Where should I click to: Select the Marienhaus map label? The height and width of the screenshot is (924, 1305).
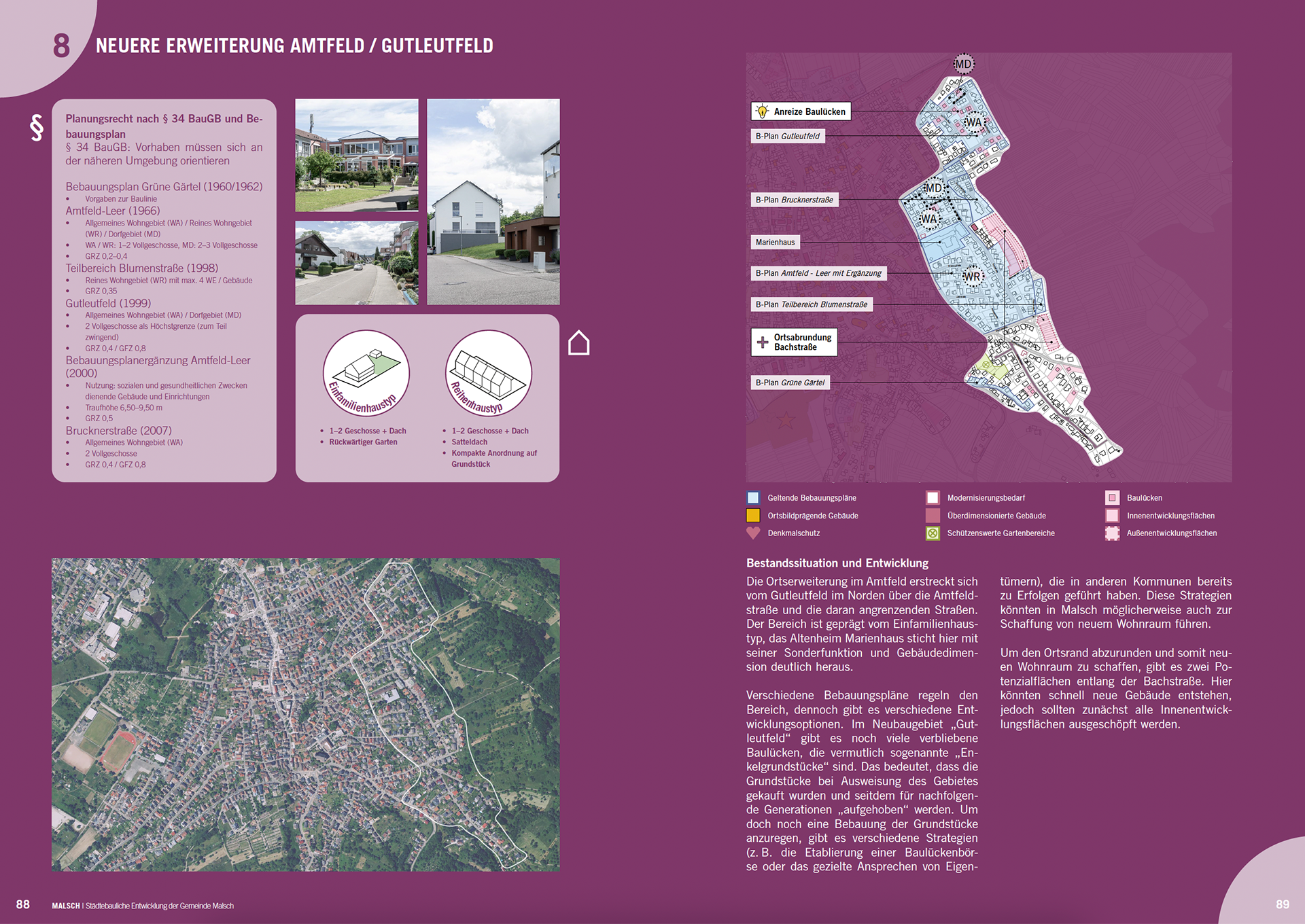pyautogui.click(x=775, y=243)
